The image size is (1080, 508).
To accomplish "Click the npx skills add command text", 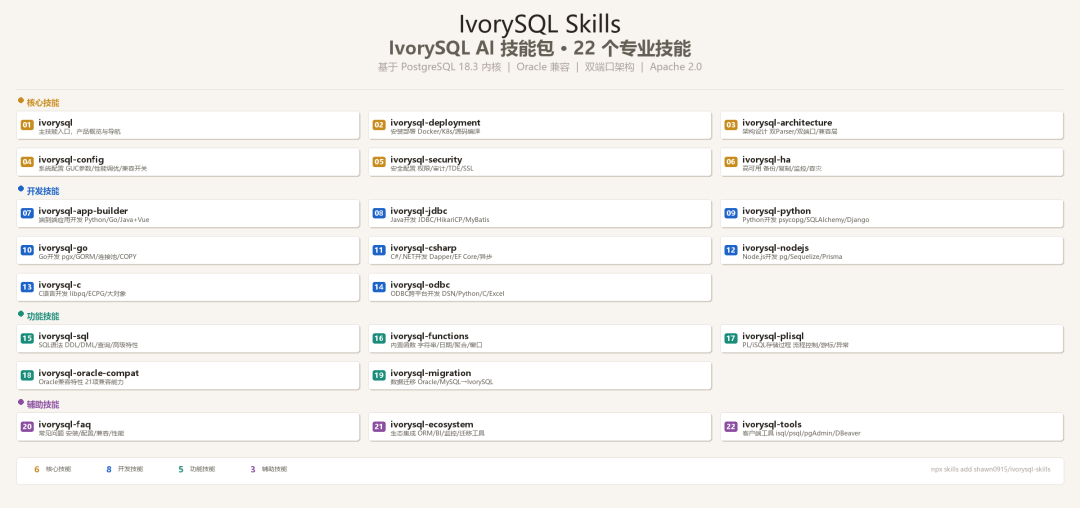I will click(x=990, y=469).
